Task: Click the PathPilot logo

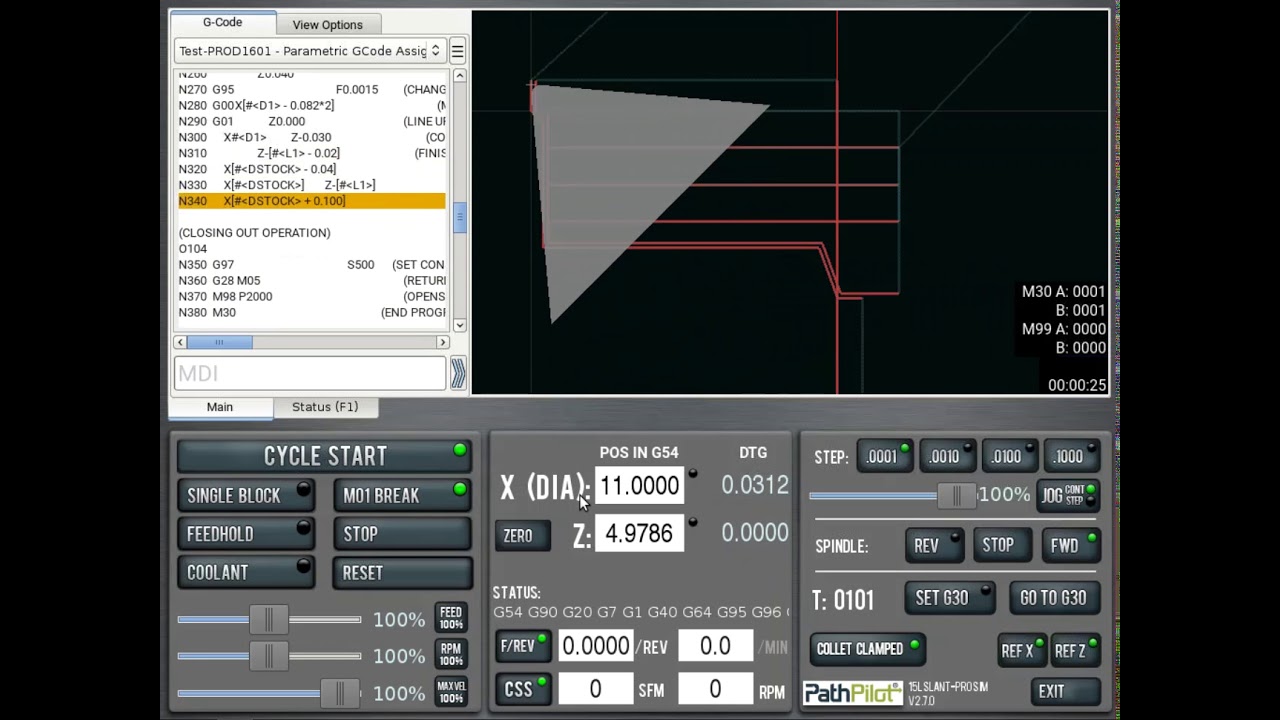Action: [x=852, y=693]
